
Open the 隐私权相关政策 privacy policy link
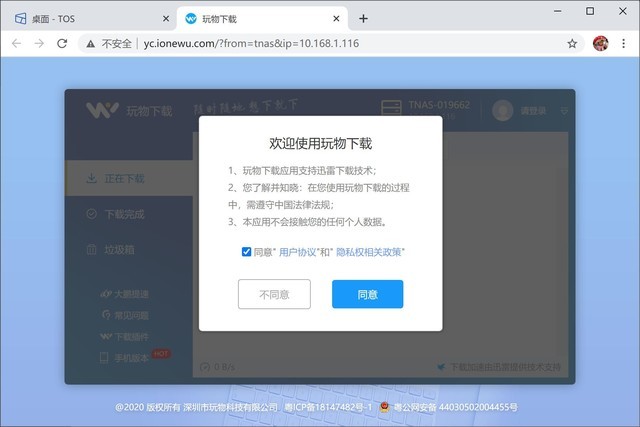coord(369,252)
